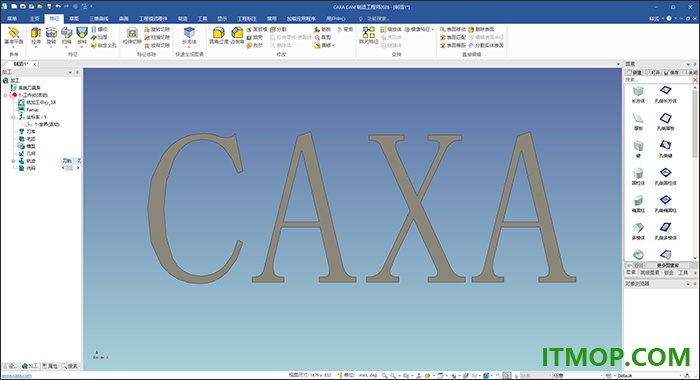This screenshot has width=700, height=380.
Task: Select the Mirror Feature (镜像特征) tool
Action: click(417, 29)
